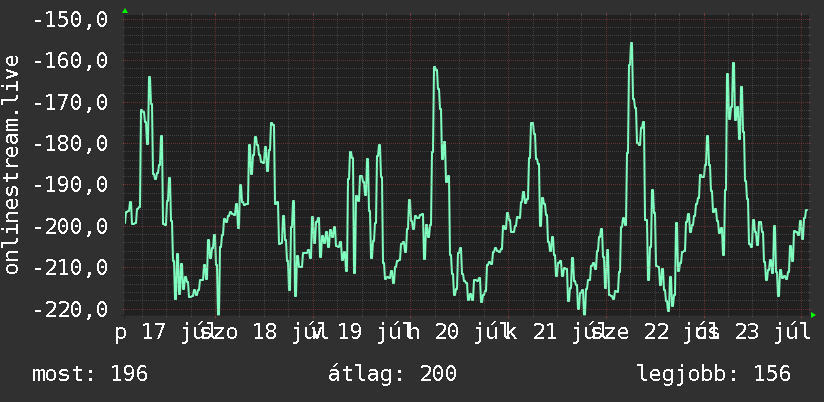Click the -200,0 y-axis label
This screenshot has width=824, height=402.
(x=70, y=226)
